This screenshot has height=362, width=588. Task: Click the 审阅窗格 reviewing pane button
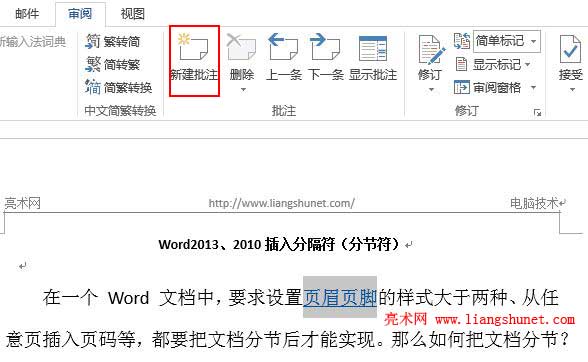click(x=488, y=88)
